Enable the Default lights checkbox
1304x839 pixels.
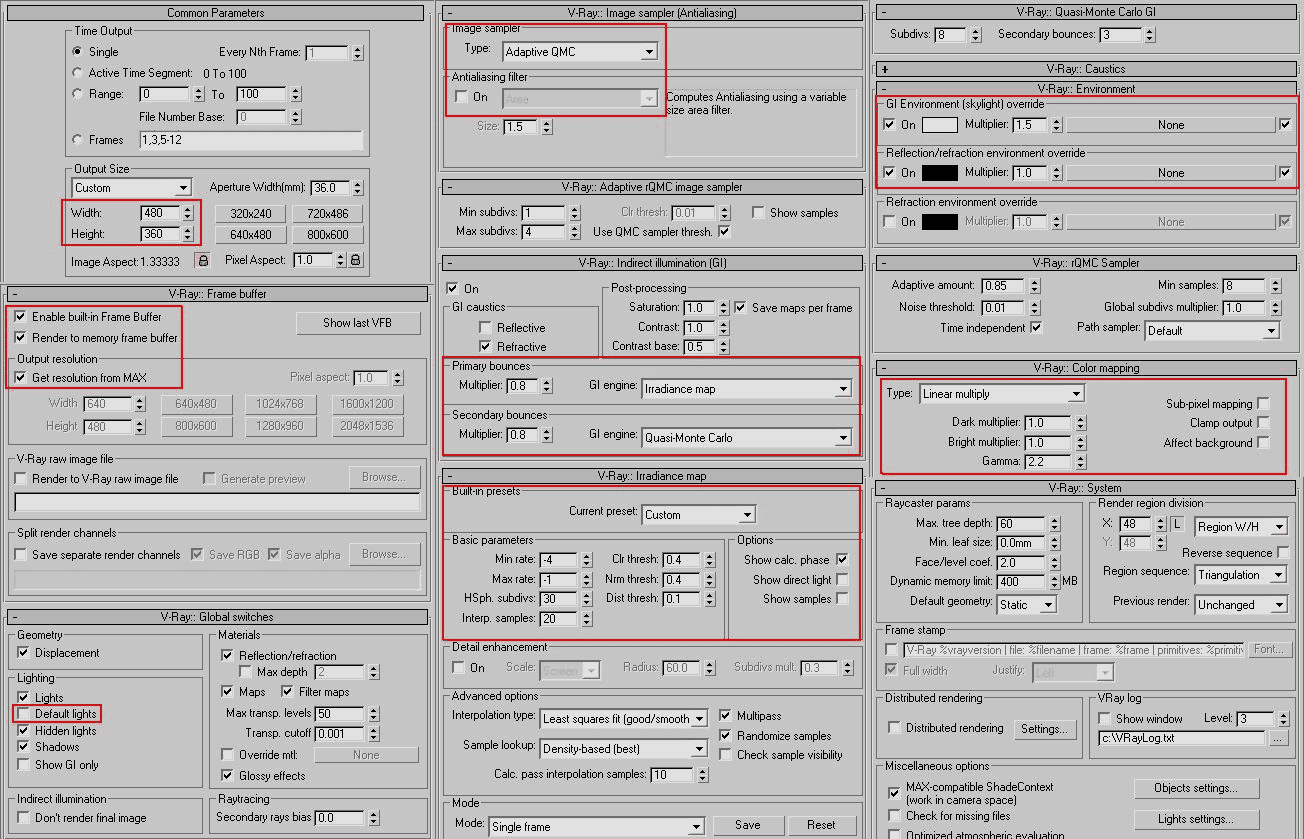pos(23,714)
